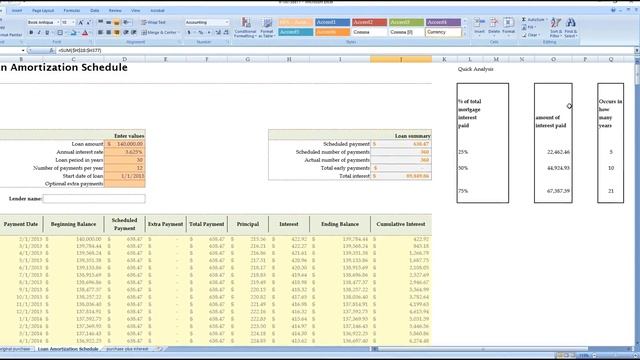The height and width of the screenshot is (360, 640).
Task: Open the Fill dropdown
Action: [529, 27]
